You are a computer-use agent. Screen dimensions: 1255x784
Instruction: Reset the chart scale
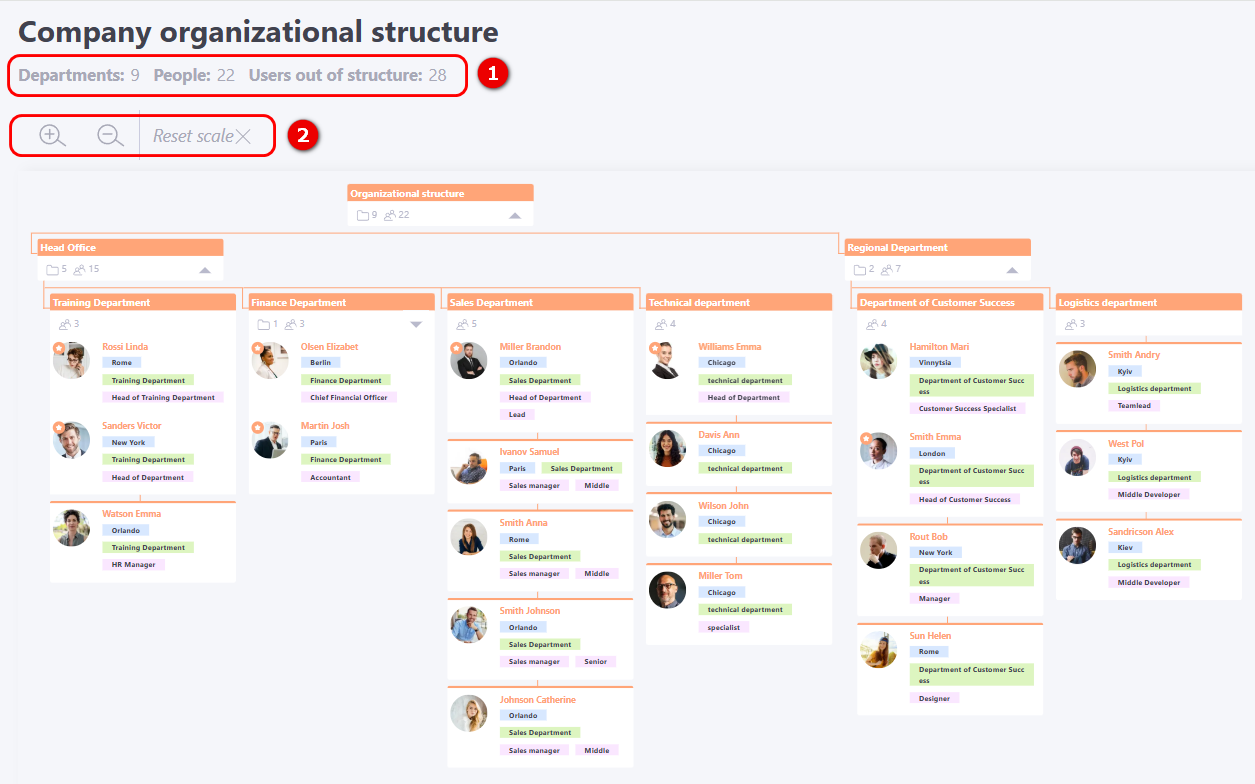tap(202, 136)
